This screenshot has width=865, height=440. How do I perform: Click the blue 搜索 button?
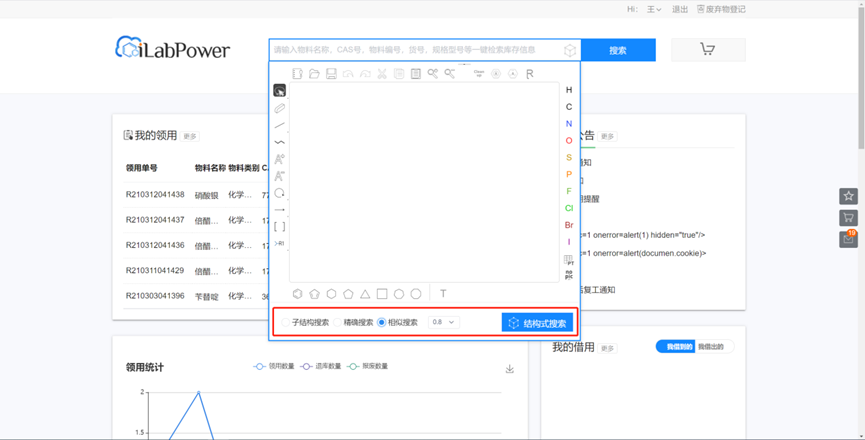tap(618, 50)
